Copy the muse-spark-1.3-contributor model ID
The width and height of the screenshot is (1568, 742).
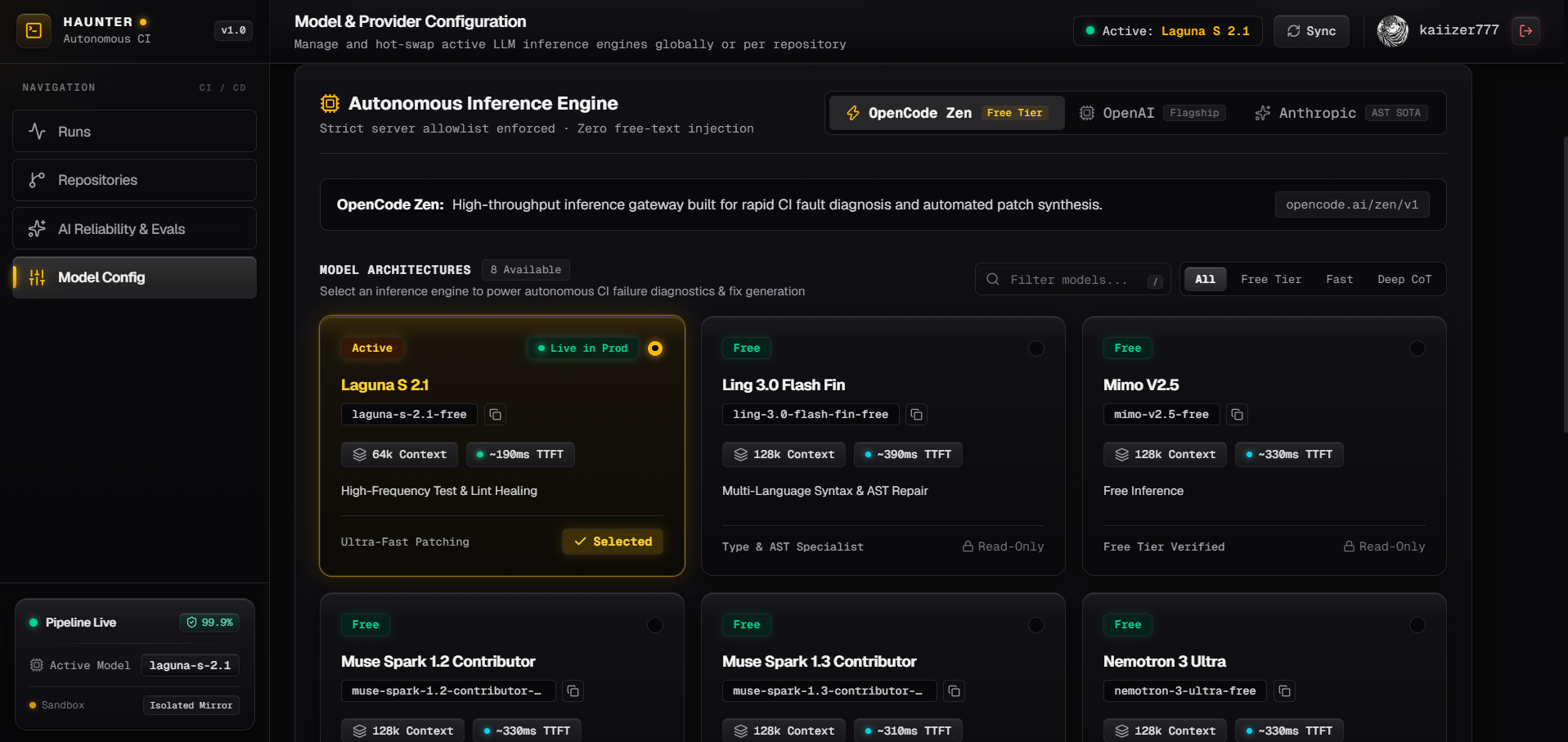point(955,691)
